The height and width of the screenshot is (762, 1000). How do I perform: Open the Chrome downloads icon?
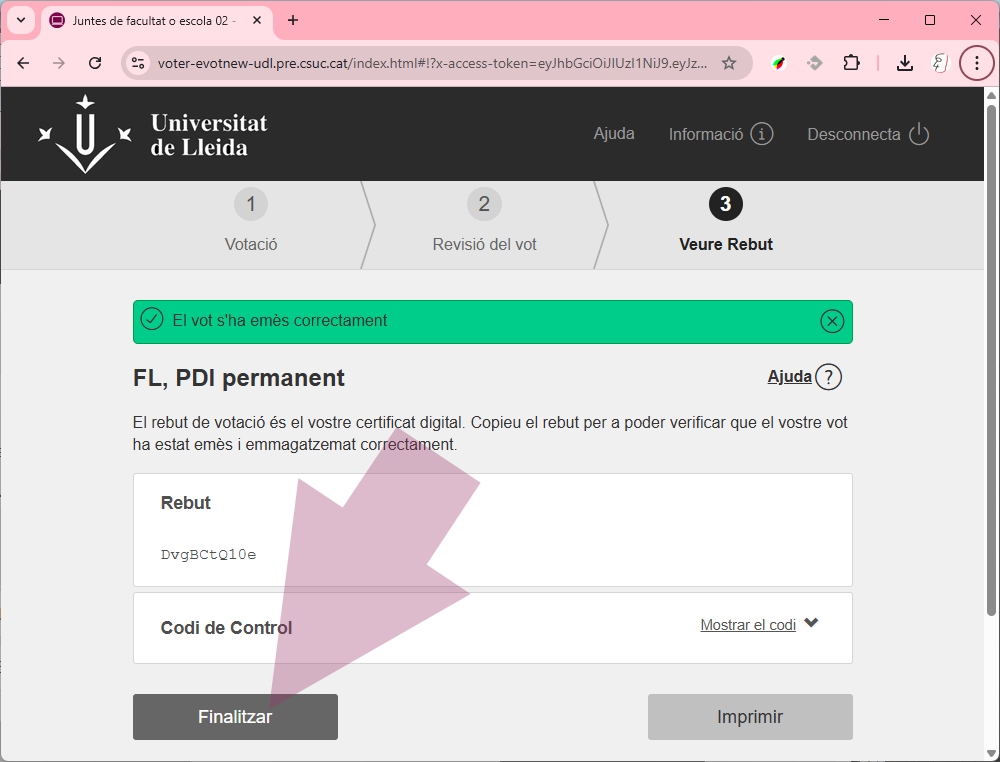coord(904,63)
